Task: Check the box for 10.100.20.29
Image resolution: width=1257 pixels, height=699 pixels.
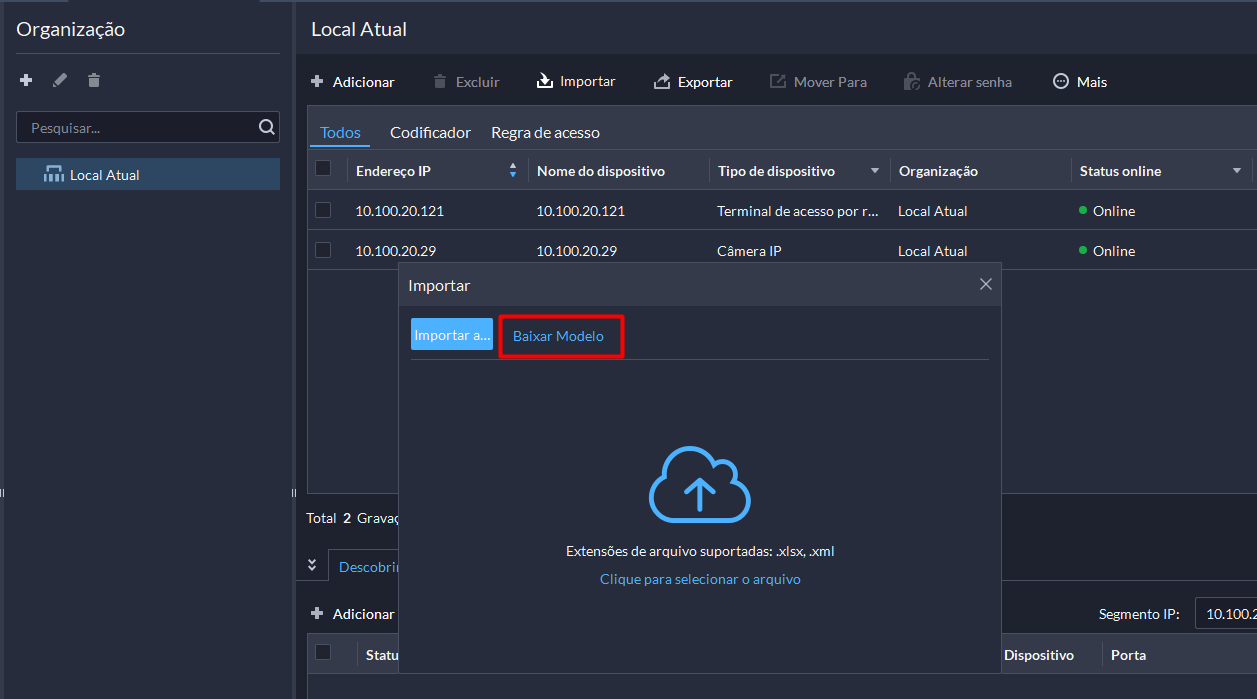Action: tap(323, 250)
